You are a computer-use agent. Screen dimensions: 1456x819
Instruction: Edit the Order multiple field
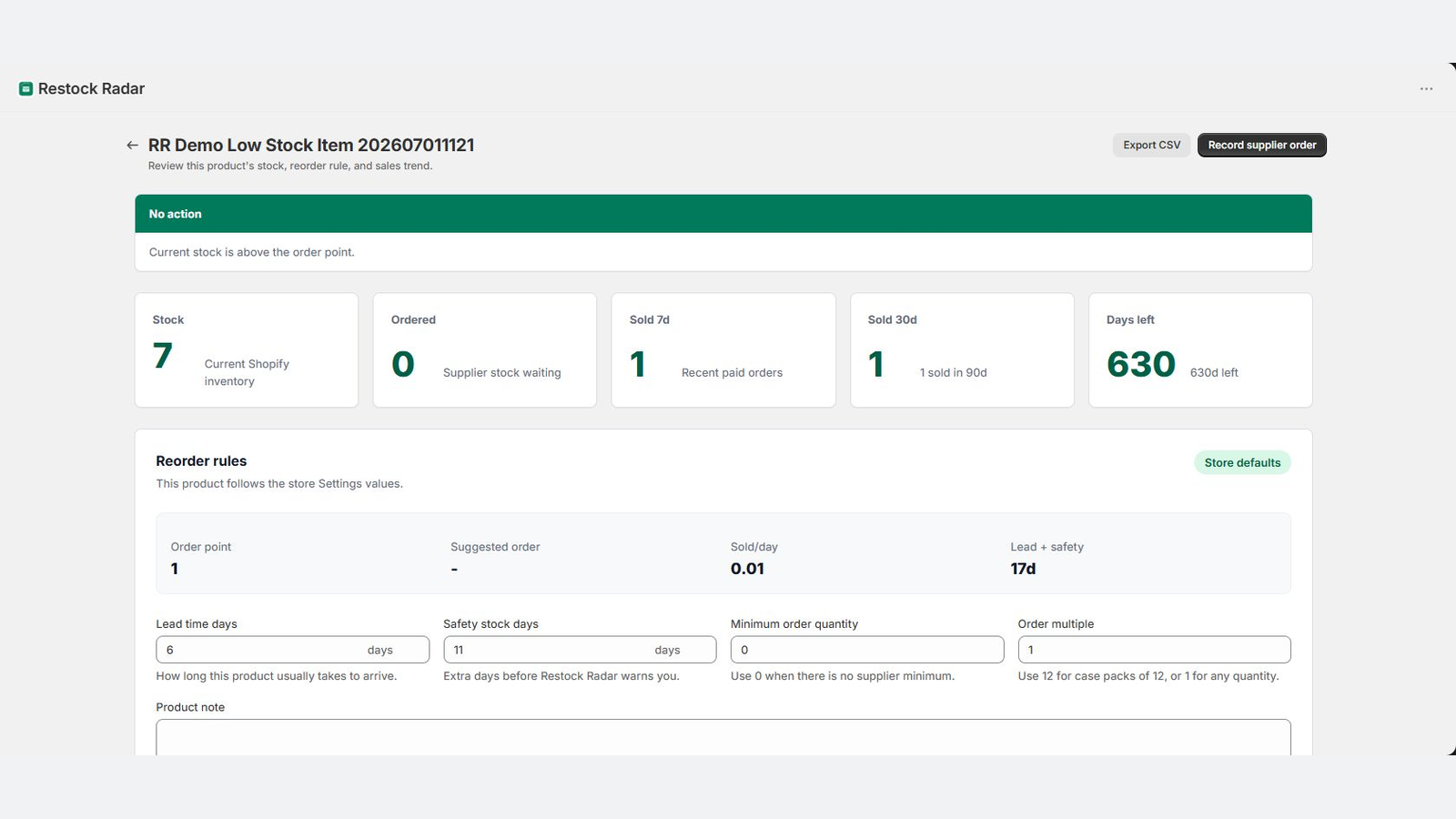coord(1154,650)
